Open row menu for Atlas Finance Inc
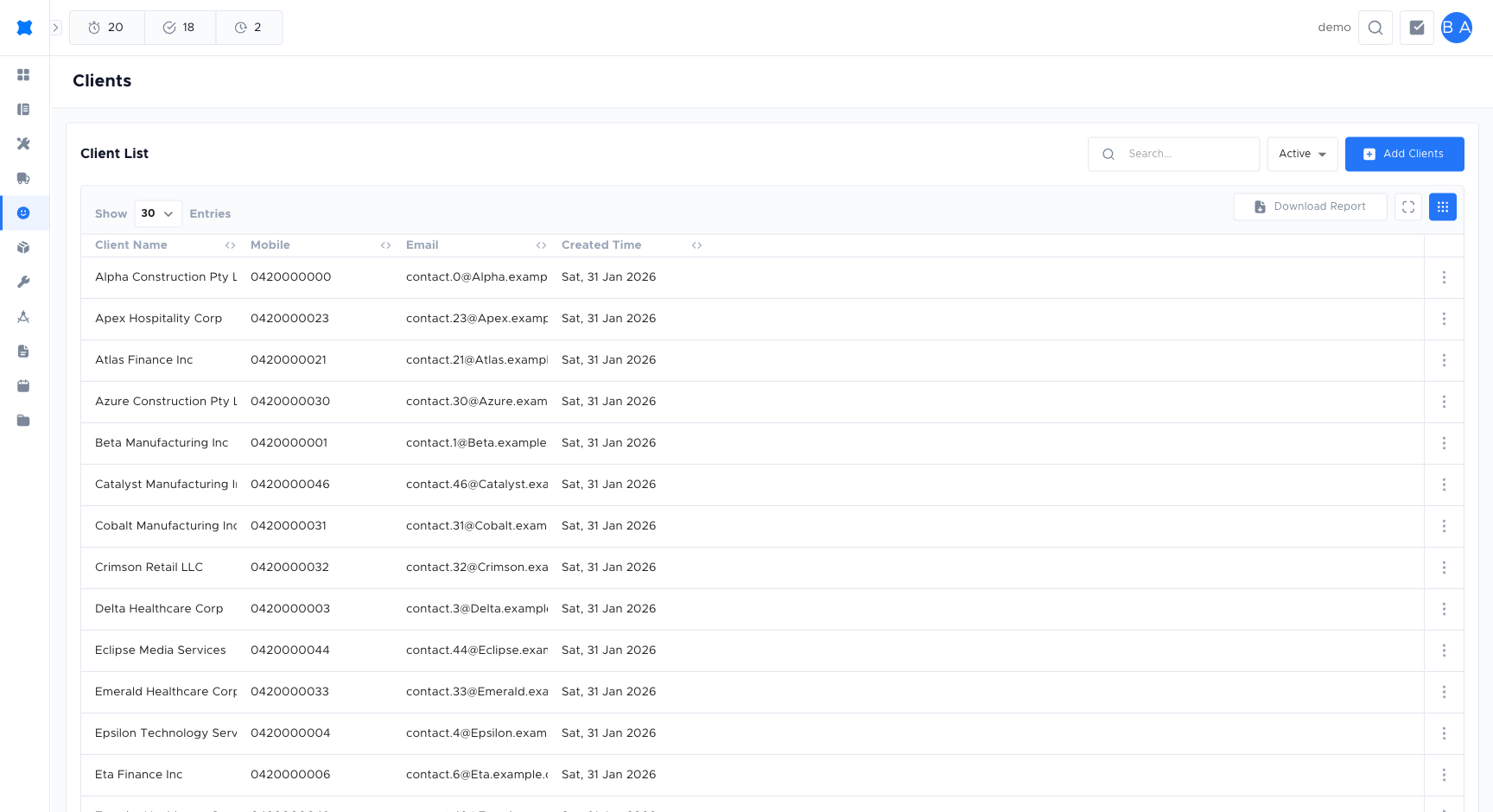Screen dimensions: 1493x812 pyautogui.click(x=1444, y=360)
